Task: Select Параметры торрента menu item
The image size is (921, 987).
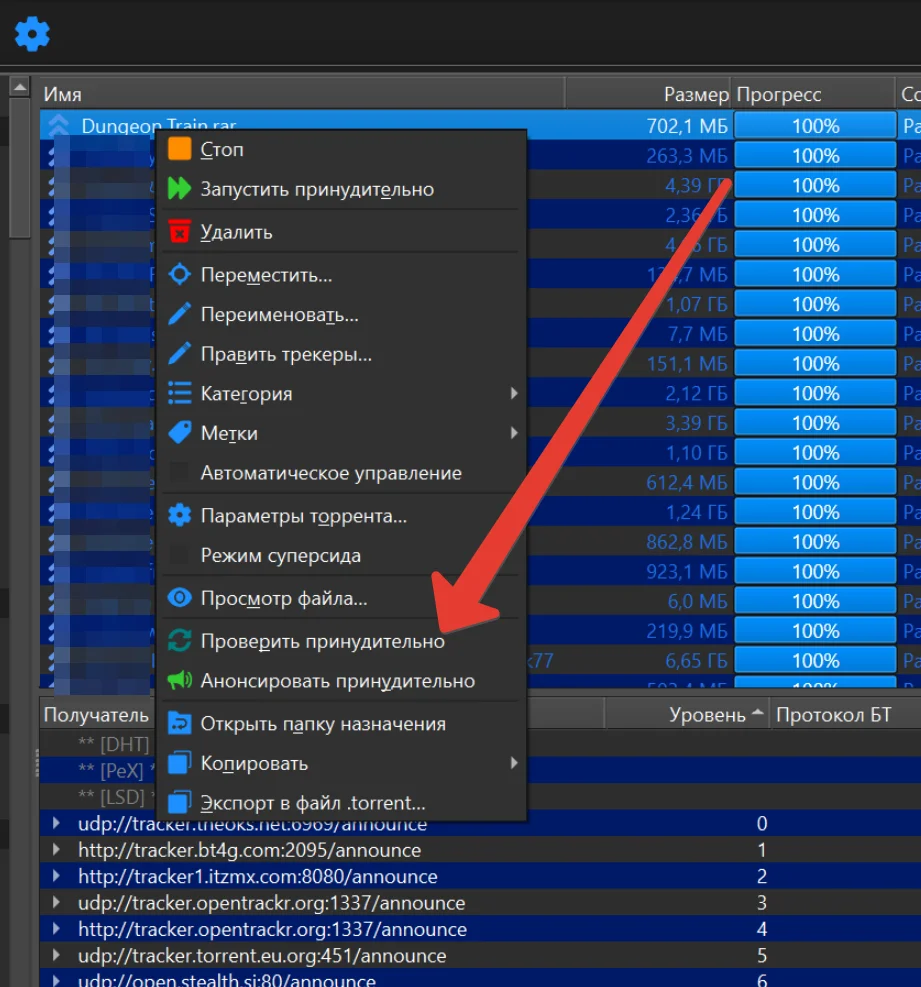Action: point(303,517)
